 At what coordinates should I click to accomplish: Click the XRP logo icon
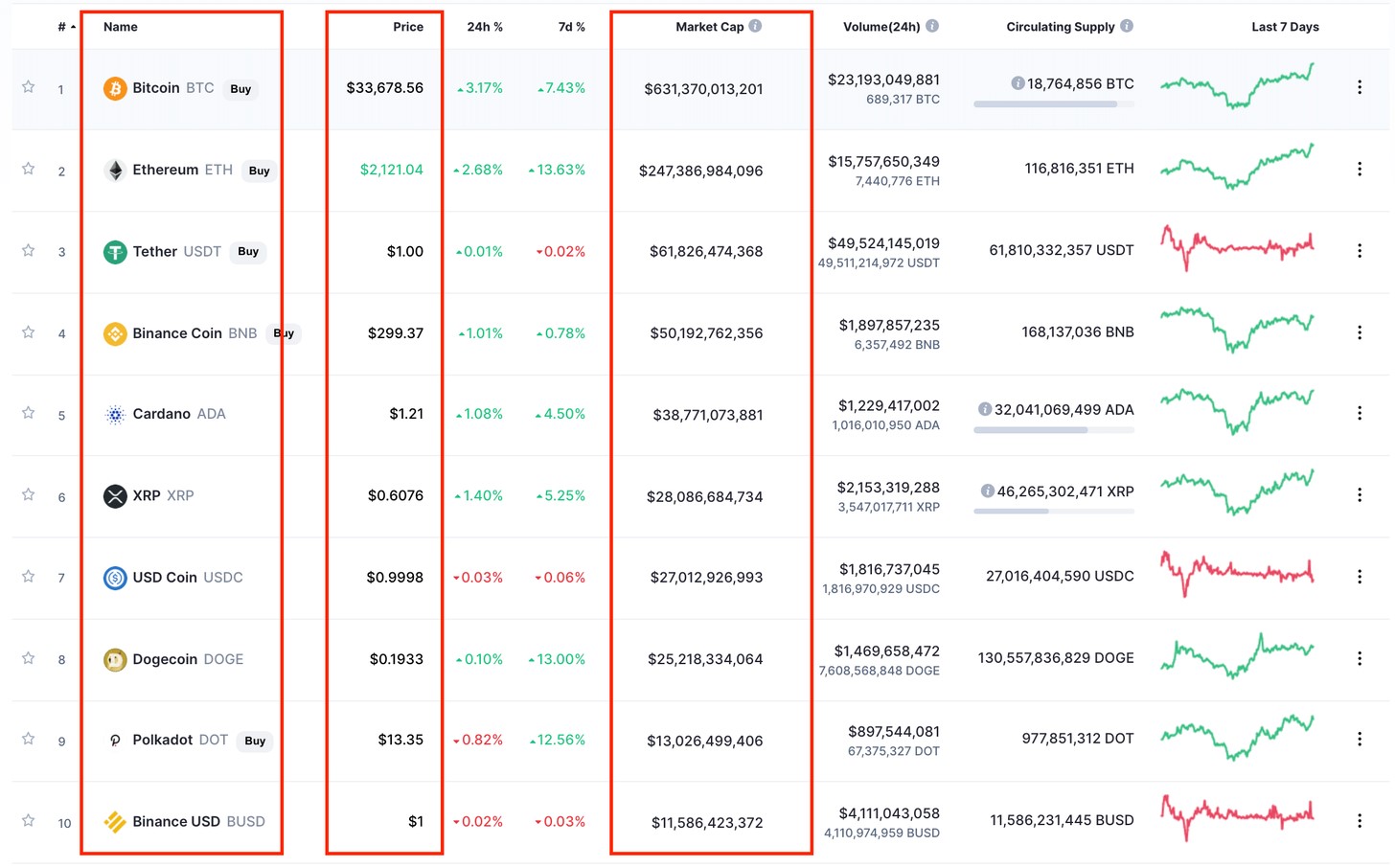click(115, 496)
